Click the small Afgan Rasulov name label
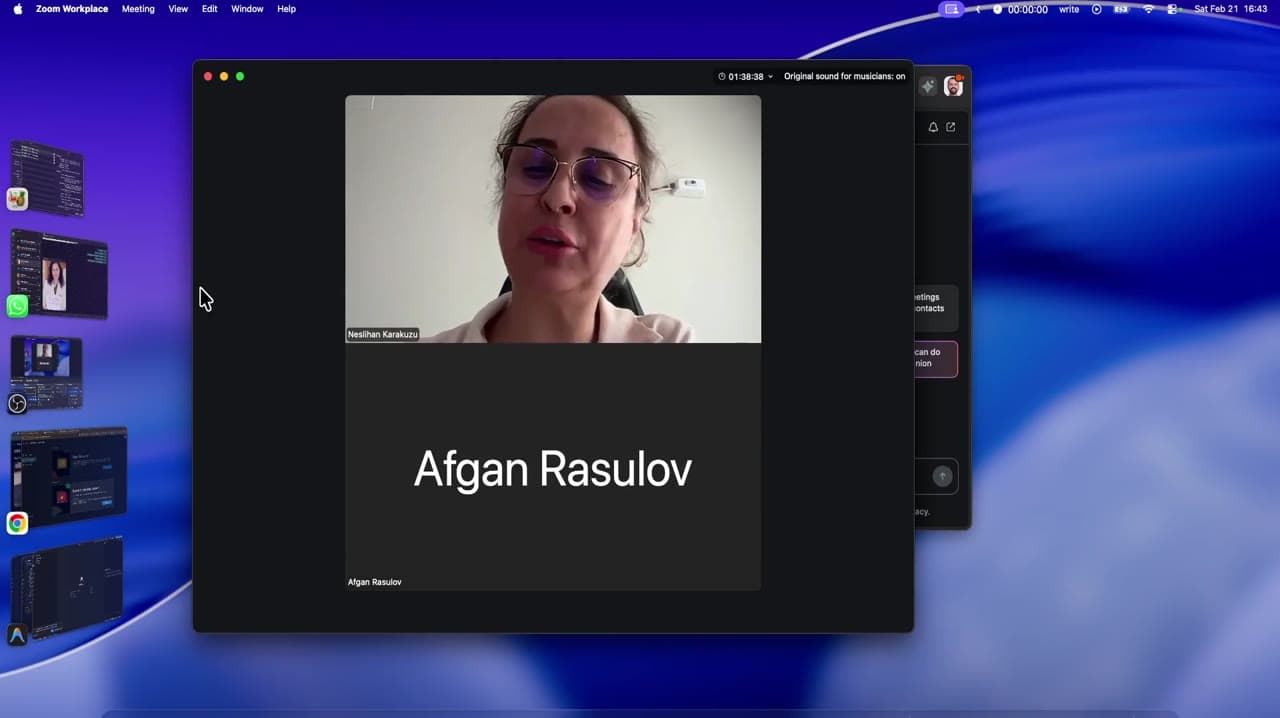 click(375, 582)
